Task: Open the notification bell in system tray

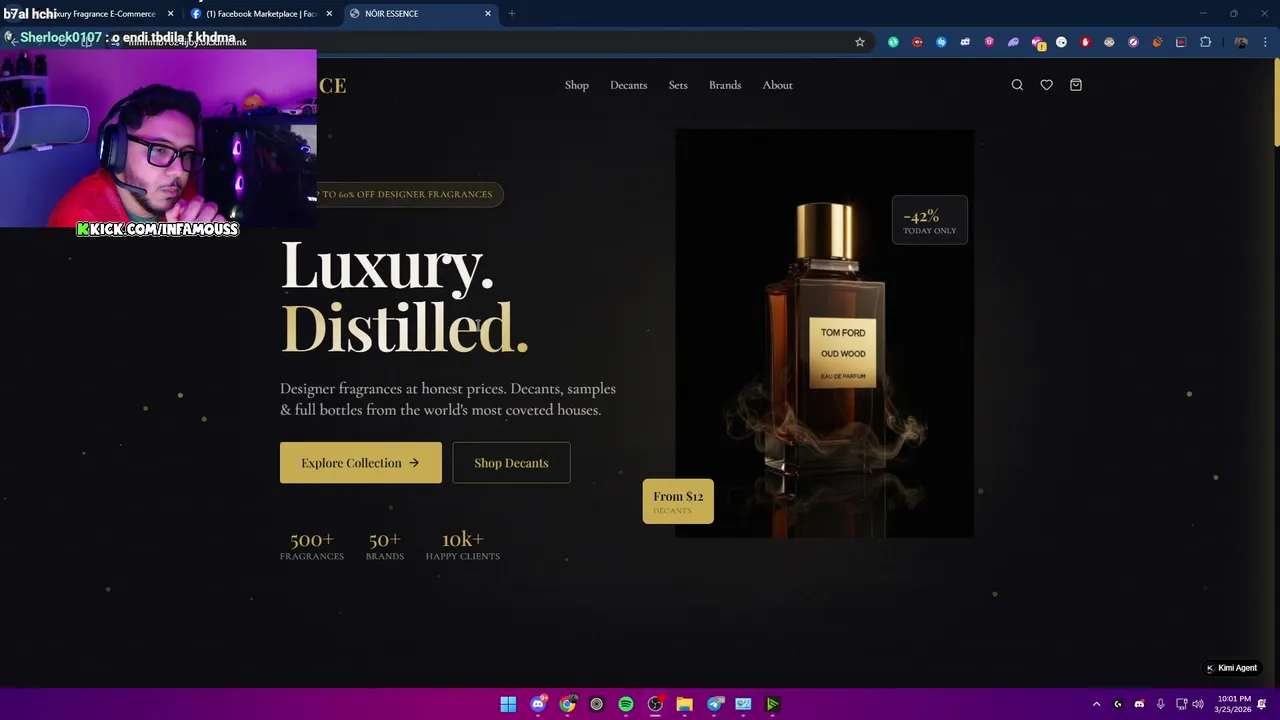Action: (x=1262, y=704)
